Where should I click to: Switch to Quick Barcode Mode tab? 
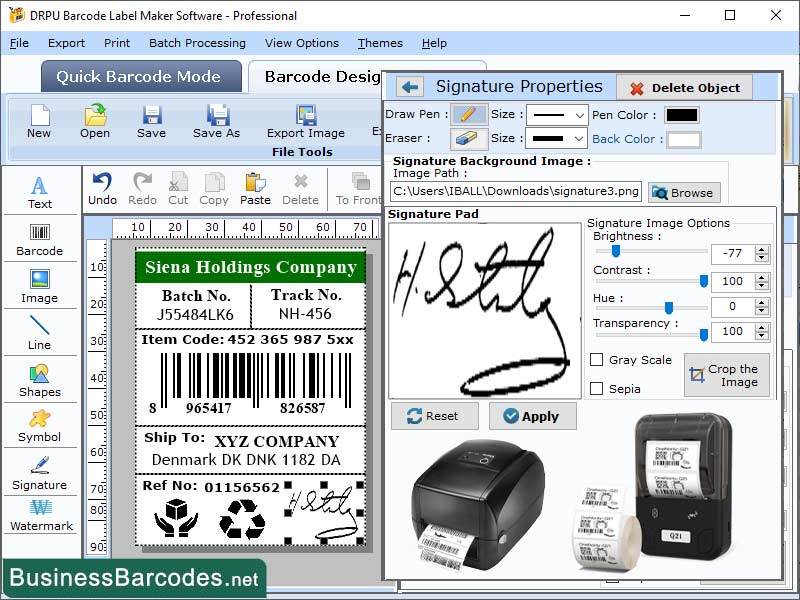click(141, 77)
